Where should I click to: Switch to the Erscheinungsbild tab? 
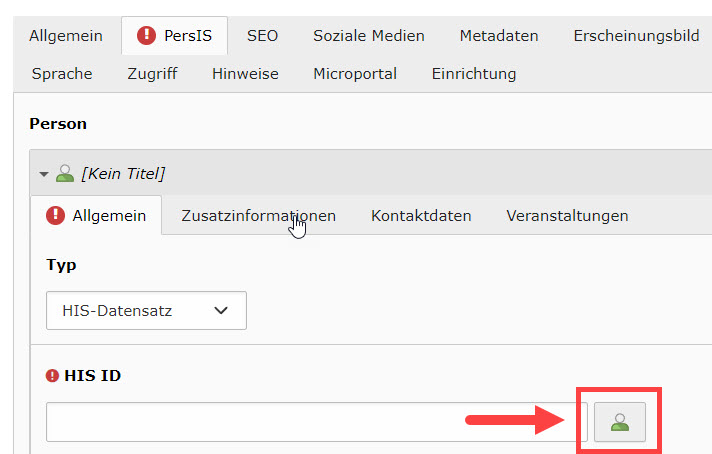point(636,36)
